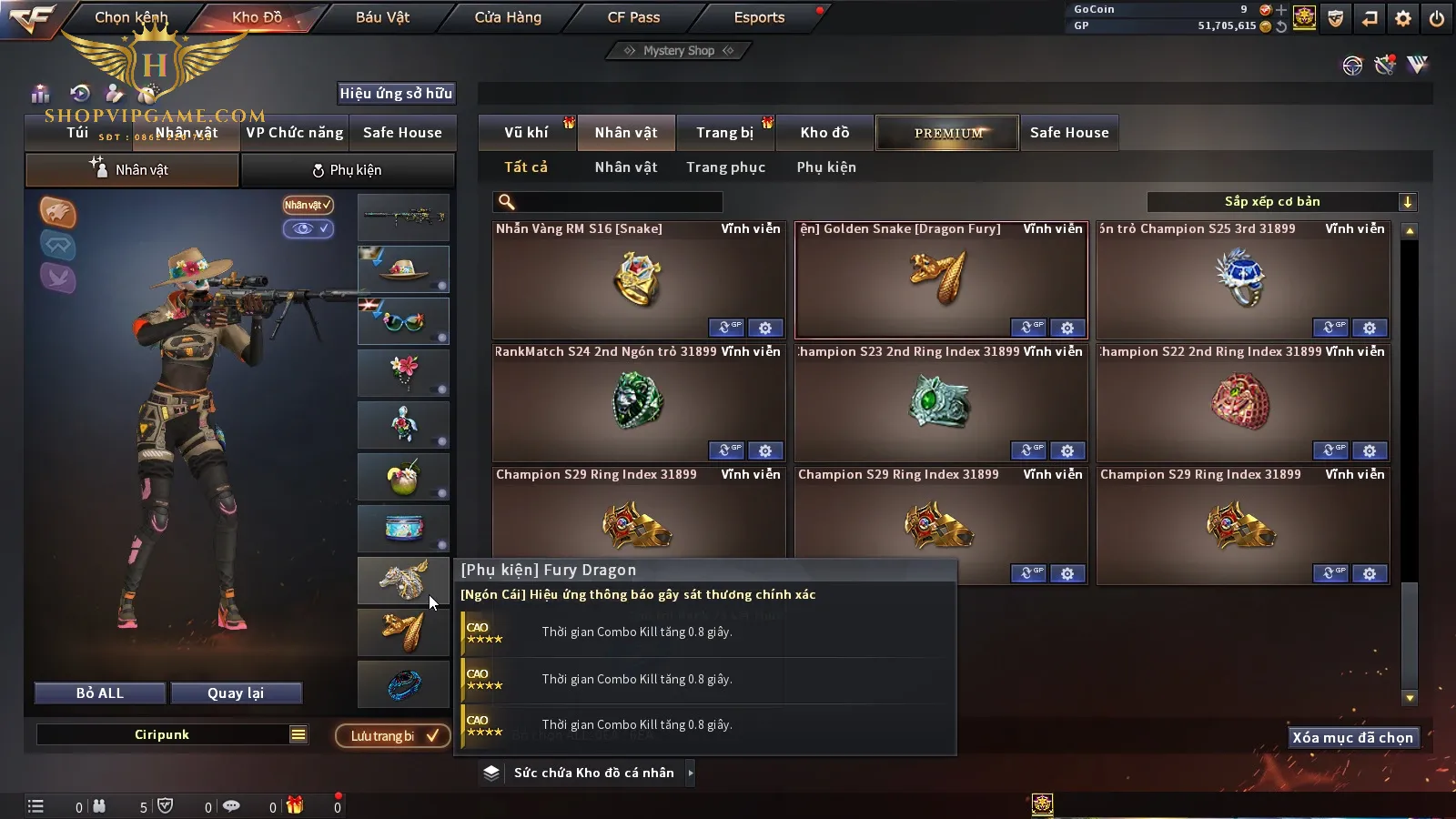Click the gift box icon in bottom bar
1456x819 pixels.
(294, 805)
